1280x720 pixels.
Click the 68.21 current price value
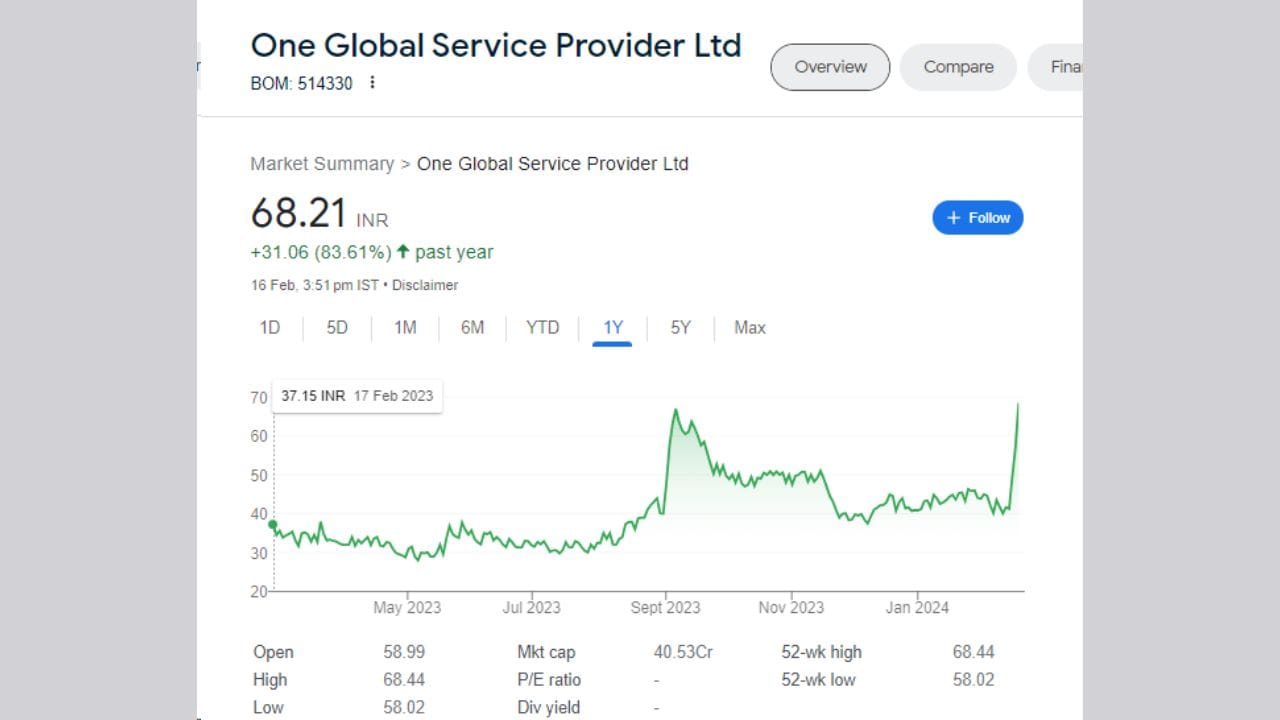299,214
